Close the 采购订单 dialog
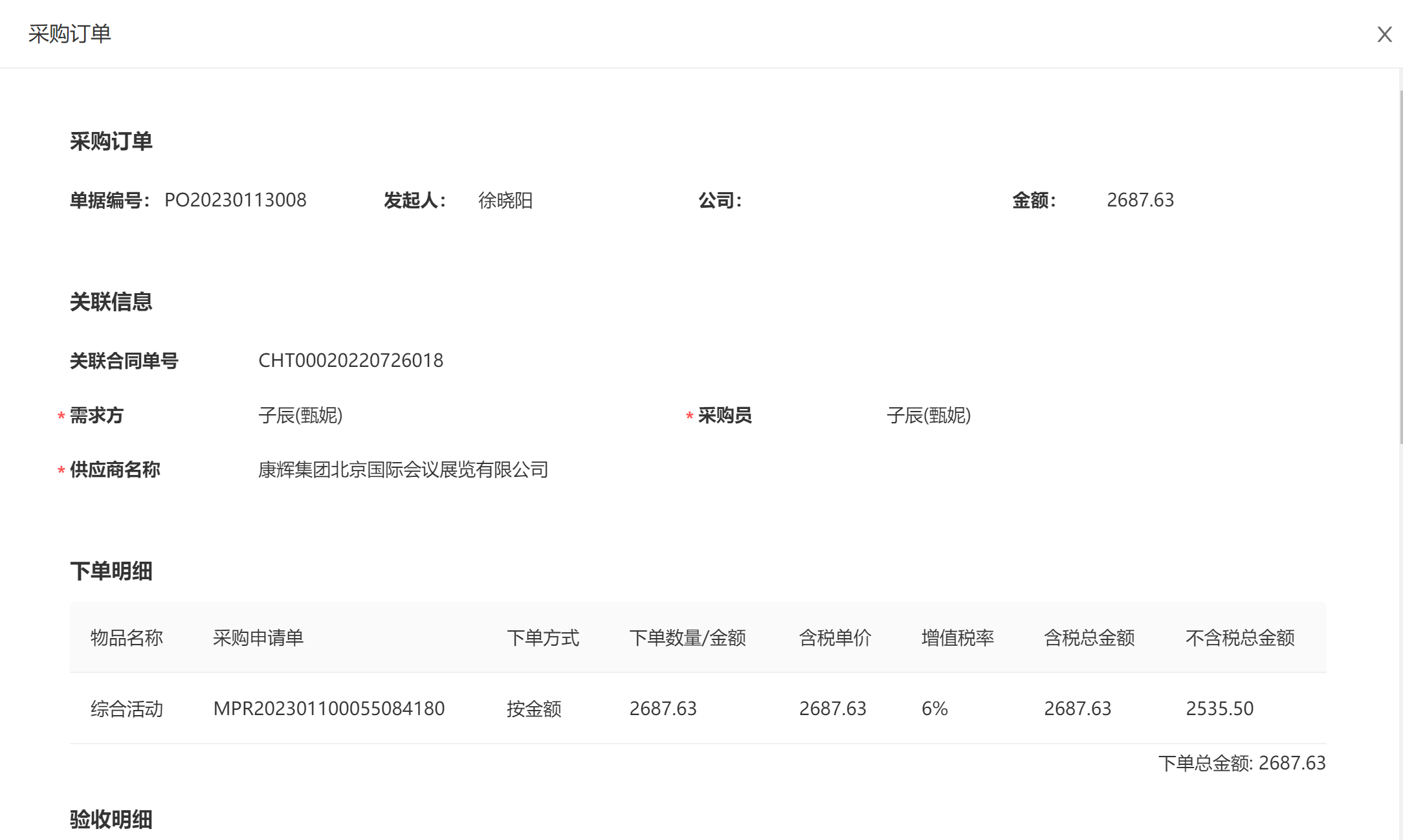The image size is (1403, 840). pyautogui.click(x=1384, y=34)
